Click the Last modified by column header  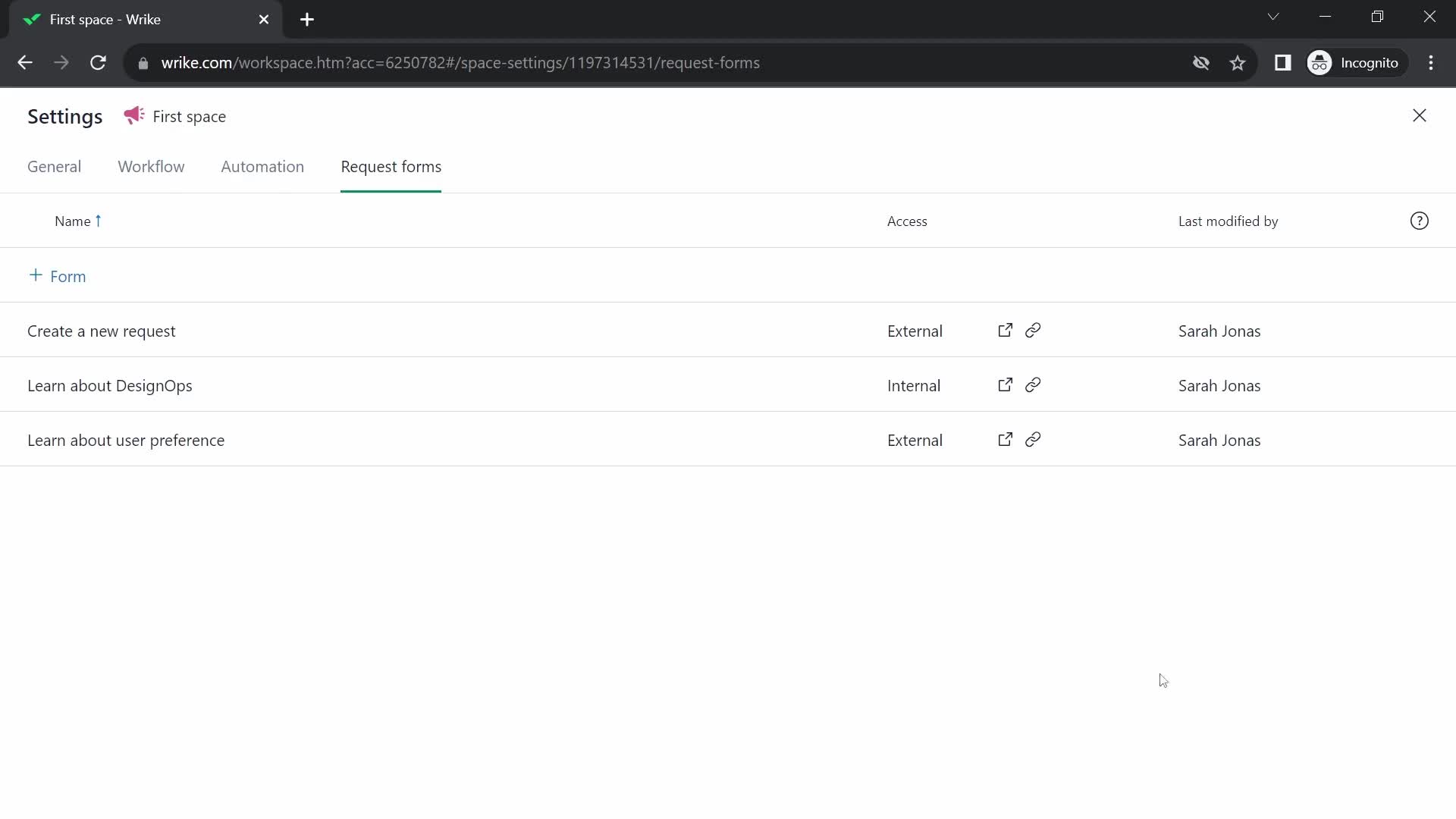point(1228,221)
